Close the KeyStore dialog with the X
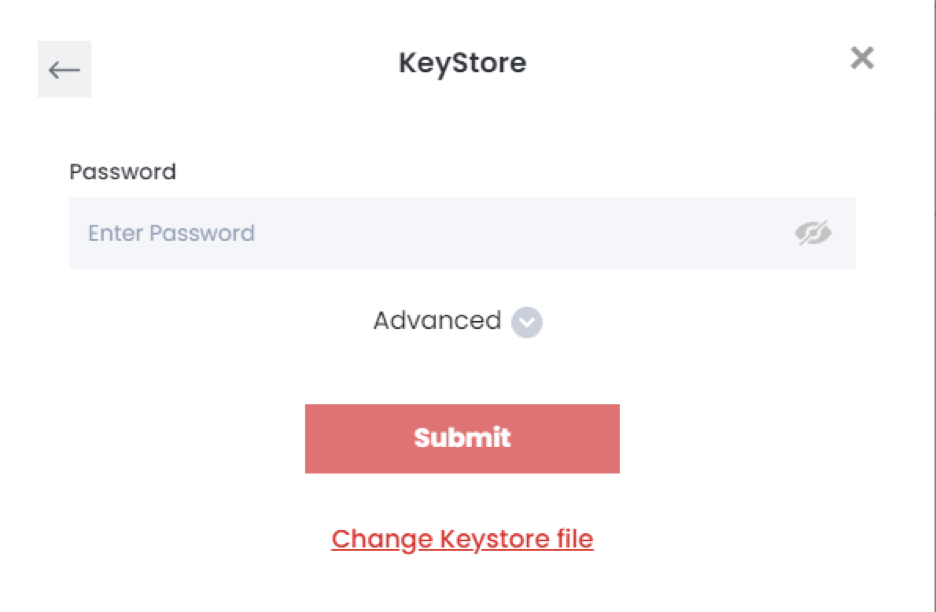The image size is (936, 612). click(x=862, y=59)
